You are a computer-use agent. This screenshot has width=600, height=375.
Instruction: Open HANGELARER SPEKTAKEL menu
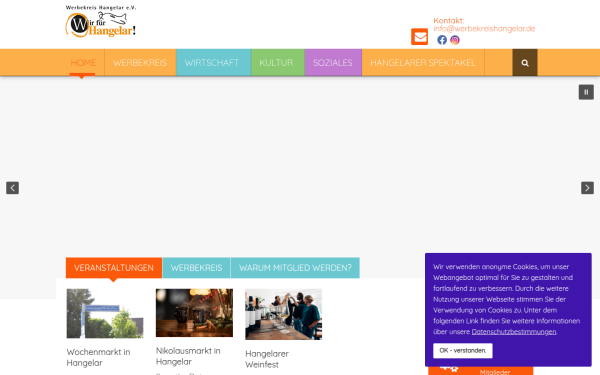[x=423, y=62]
